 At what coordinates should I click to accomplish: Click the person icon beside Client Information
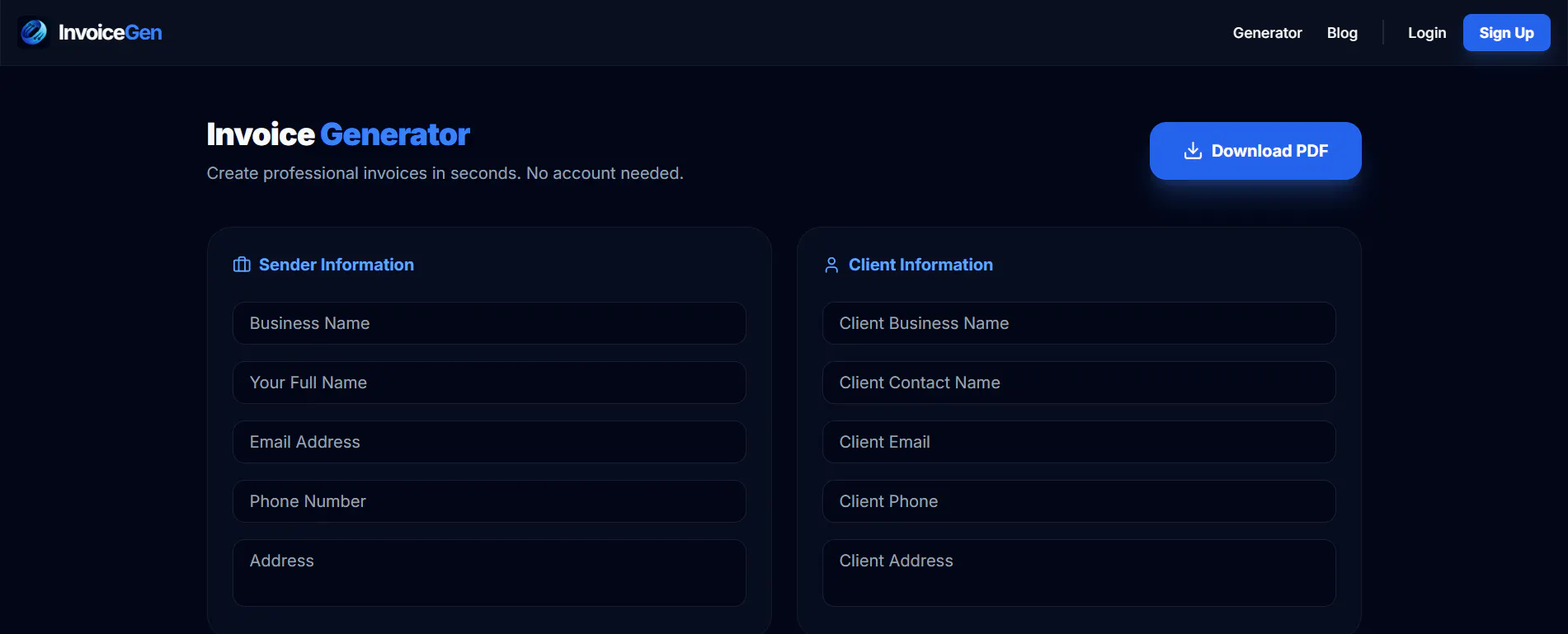[x=831, y=265]
